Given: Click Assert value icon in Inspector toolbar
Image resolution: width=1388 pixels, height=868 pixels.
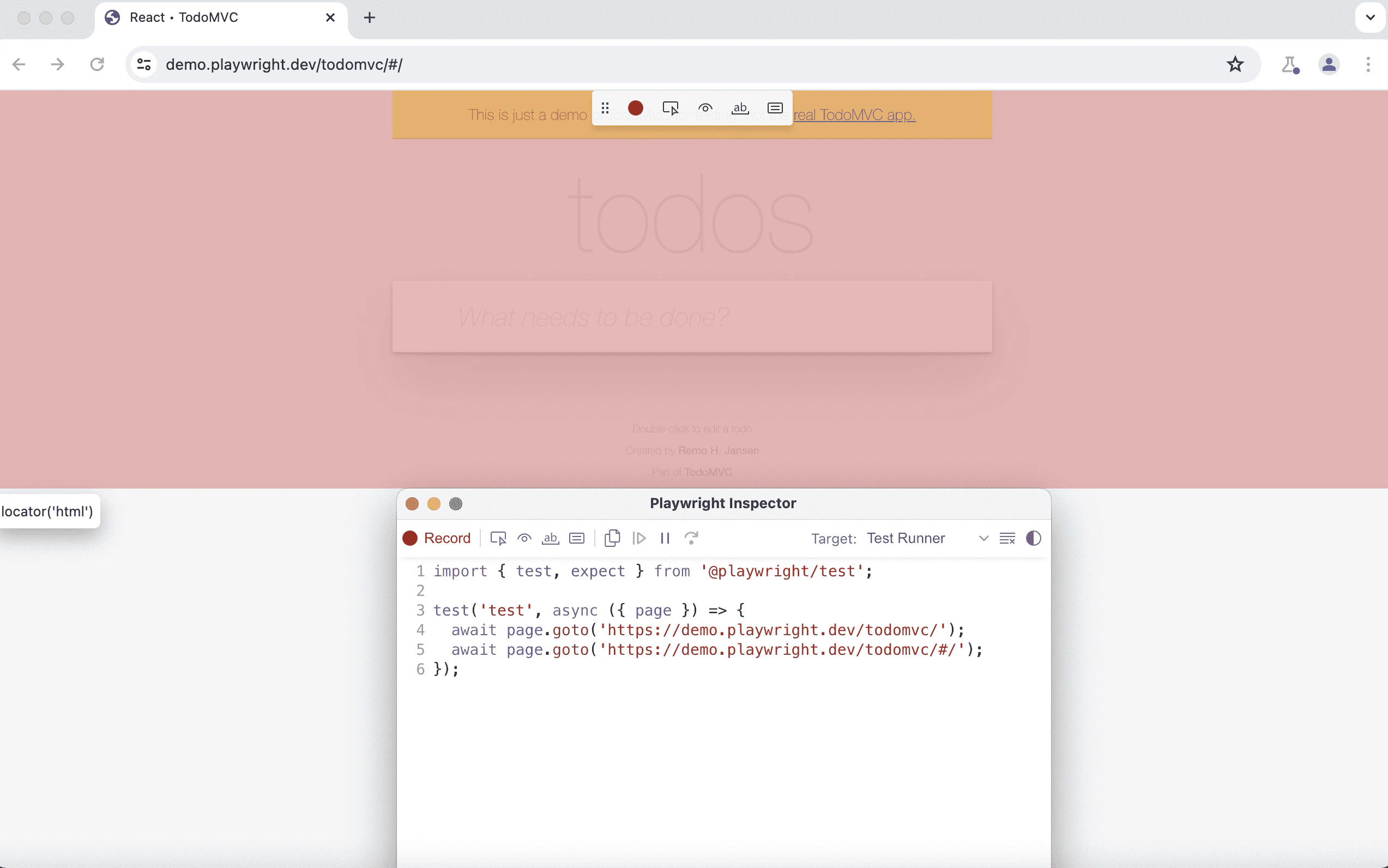Looking at the screenshot, I should (x=576, y=538).
